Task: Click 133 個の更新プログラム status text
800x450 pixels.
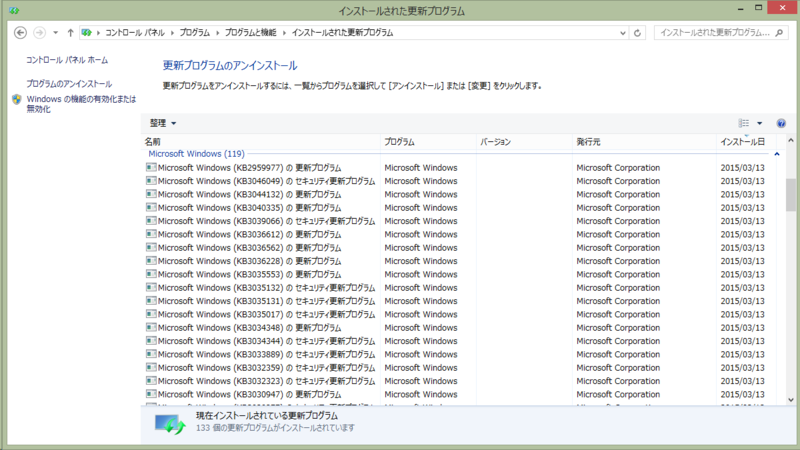Action: pyautogui.click(x=275, y=428)
